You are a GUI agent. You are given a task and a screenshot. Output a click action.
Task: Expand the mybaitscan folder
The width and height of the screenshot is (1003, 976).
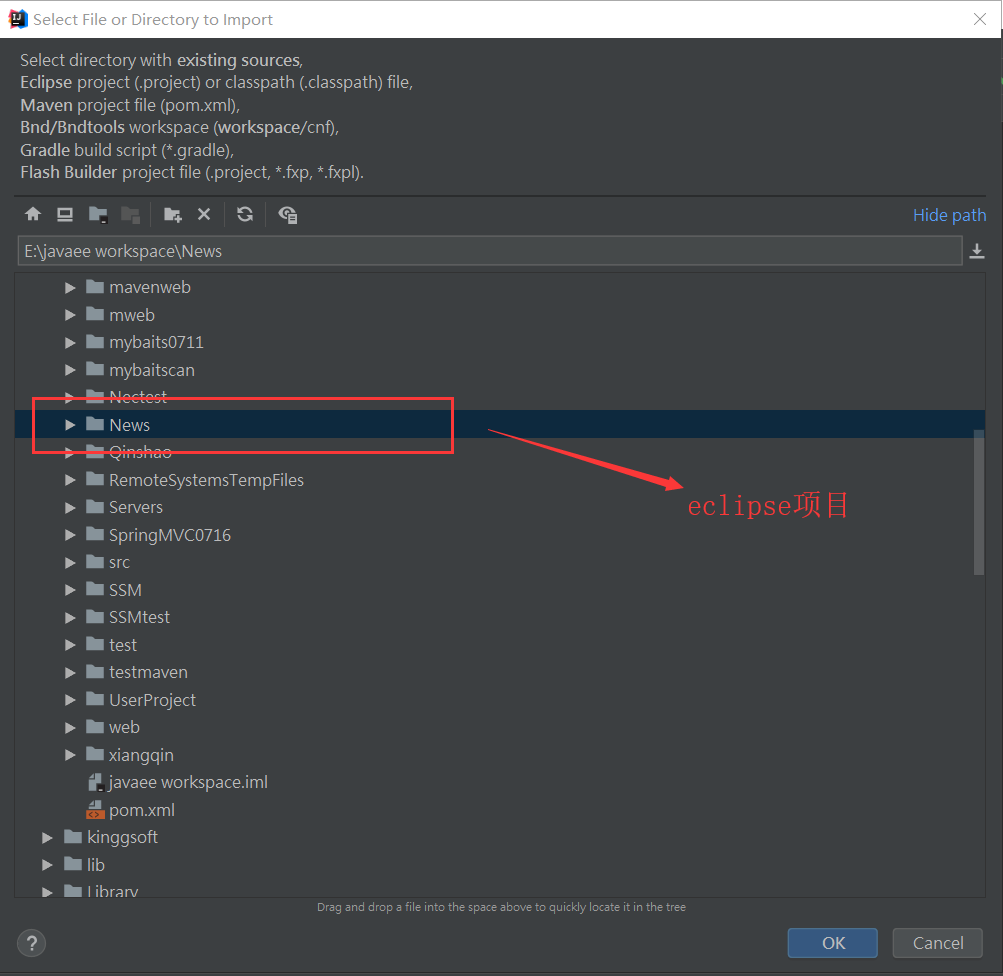(x=70, y=370)
